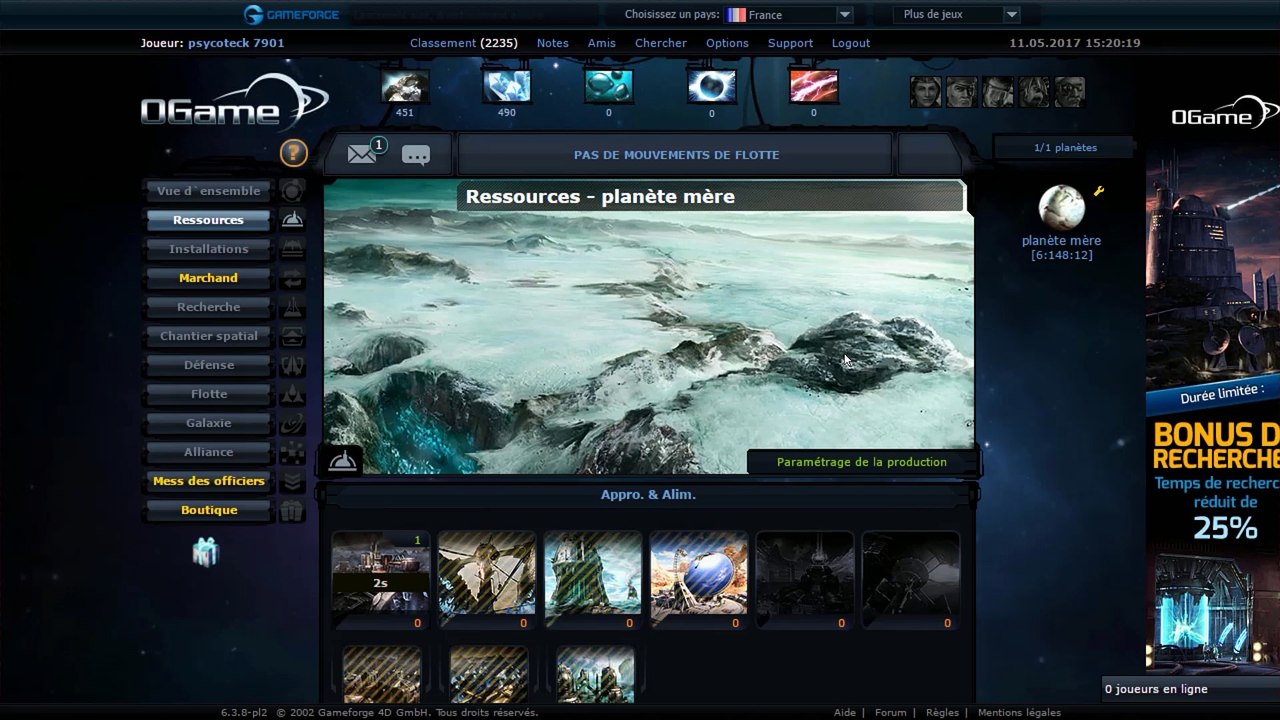The width and height of the screenshot is (1280, 720).
Task: Select the planète mère planet thumbnail
Action: pyautogui.click(x=1061, y=207)
